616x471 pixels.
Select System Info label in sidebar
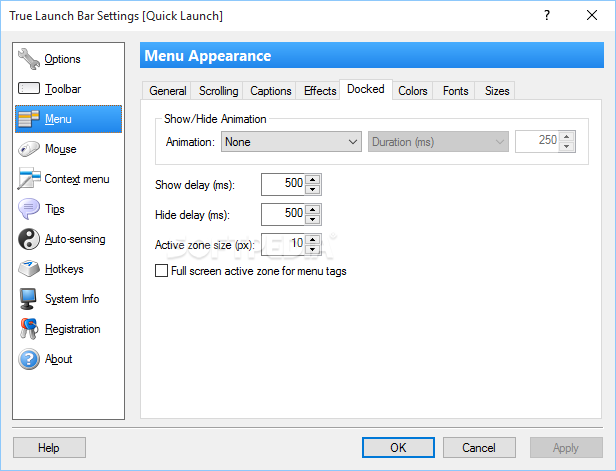coord(72,299)
